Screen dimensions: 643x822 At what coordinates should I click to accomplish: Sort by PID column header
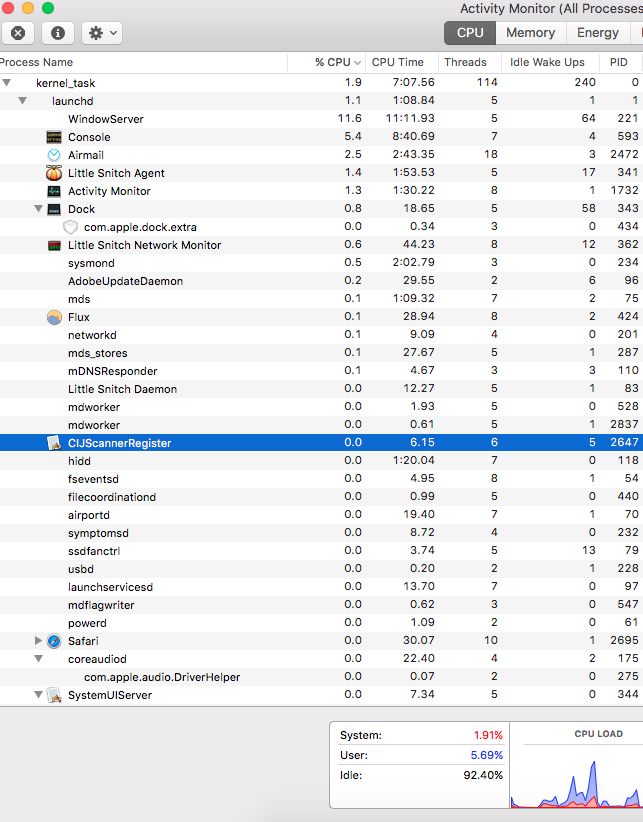pos(621,62)
